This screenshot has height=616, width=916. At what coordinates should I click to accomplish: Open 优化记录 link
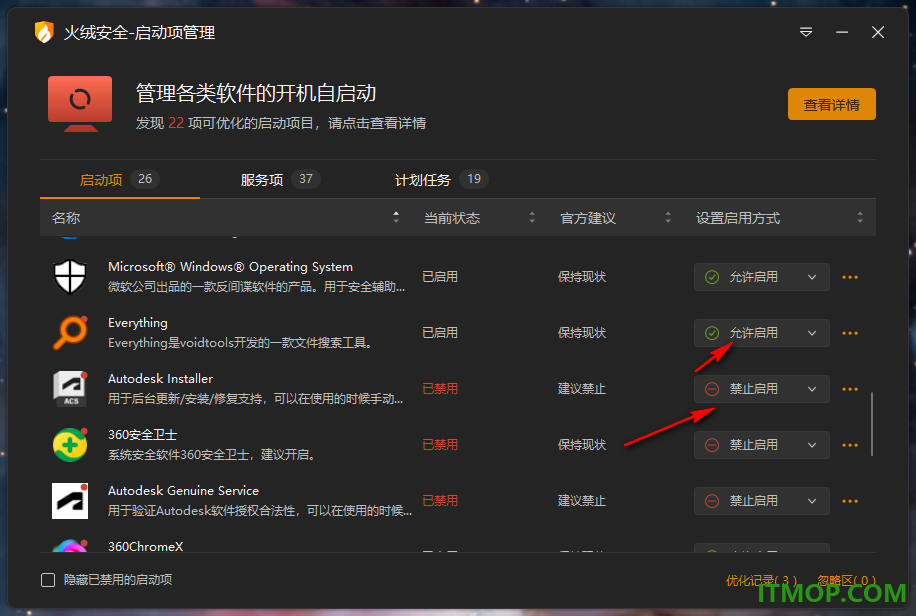tap(762, 580)
